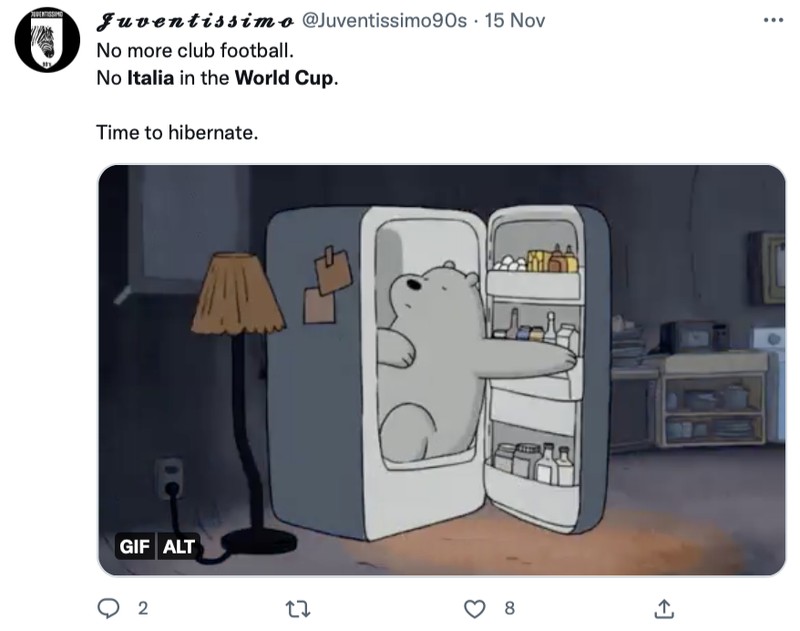
Task: Show the ALT image description badge
Action: (179, 546)
